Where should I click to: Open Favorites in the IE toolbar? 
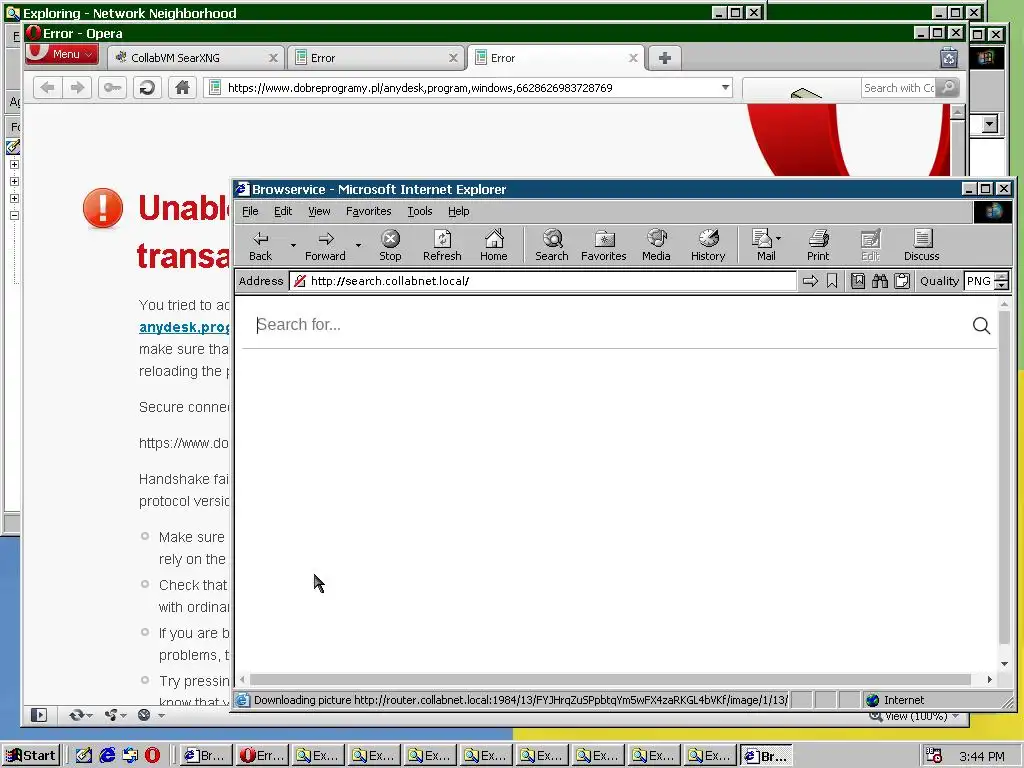pyautogui.click(x=603, y=245)
